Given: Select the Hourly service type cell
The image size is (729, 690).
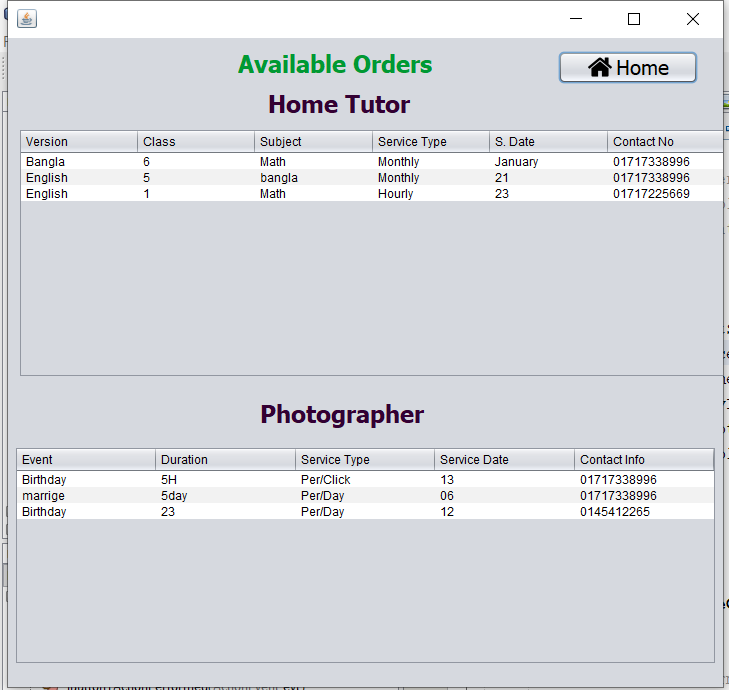Looking at the screenshot, I should (431, 194).
